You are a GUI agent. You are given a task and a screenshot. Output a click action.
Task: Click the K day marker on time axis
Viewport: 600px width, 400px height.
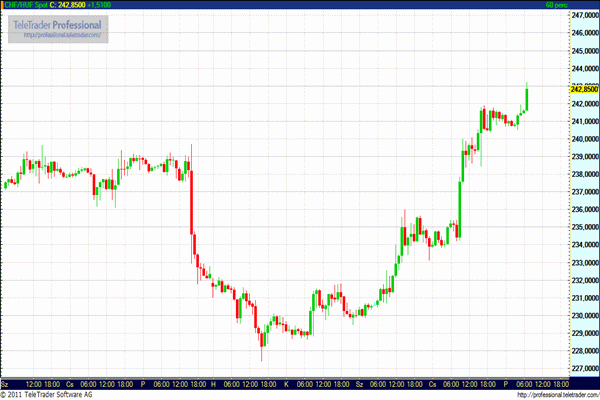286,384
